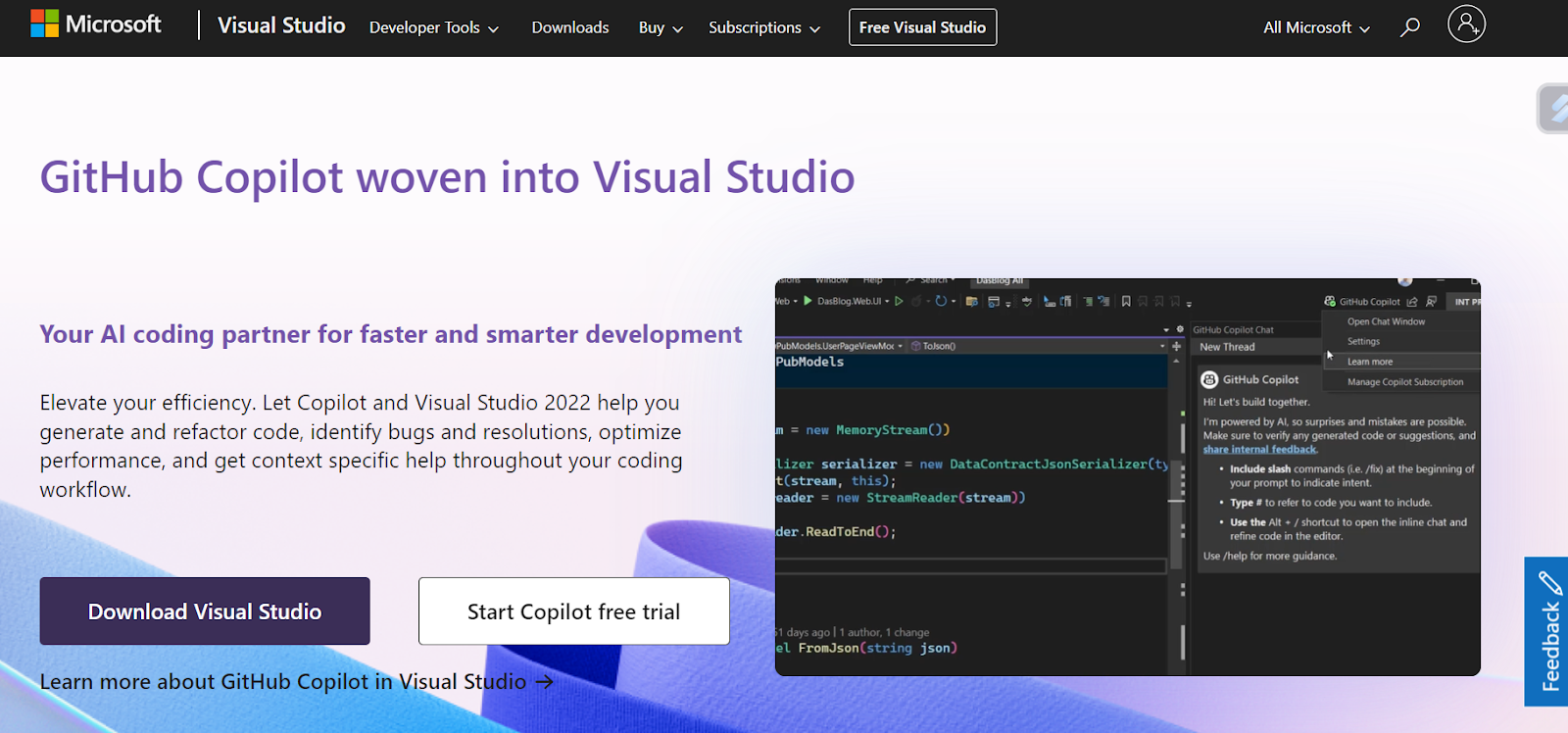The image size is (1568, 733).
Task: Click the split editor plus icon
Action: [x=1176, y=346]
